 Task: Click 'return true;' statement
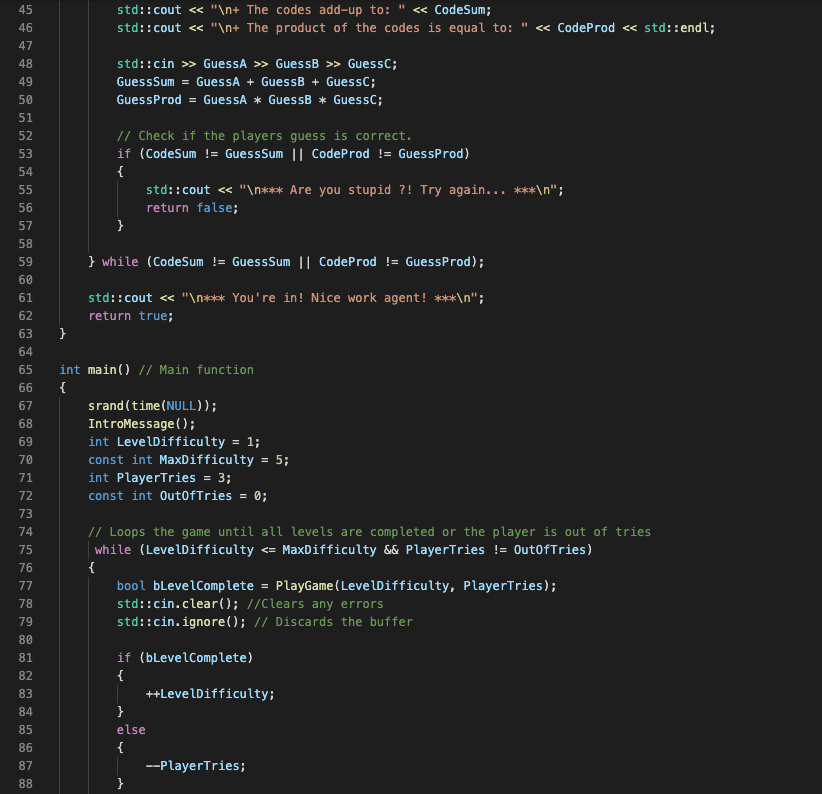tap(131, 316)
